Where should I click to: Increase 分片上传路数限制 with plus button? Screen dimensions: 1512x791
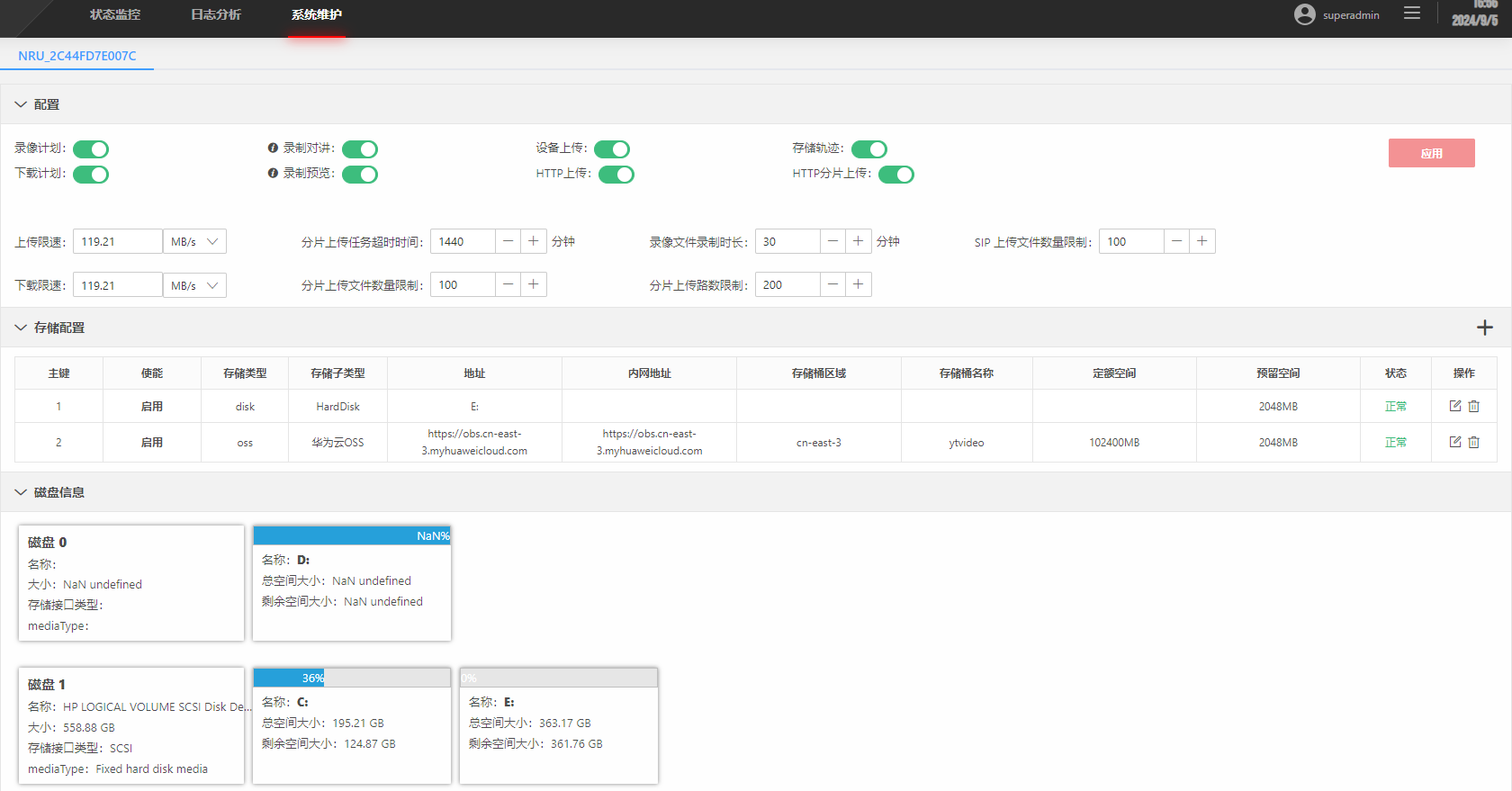coord(859,284)
